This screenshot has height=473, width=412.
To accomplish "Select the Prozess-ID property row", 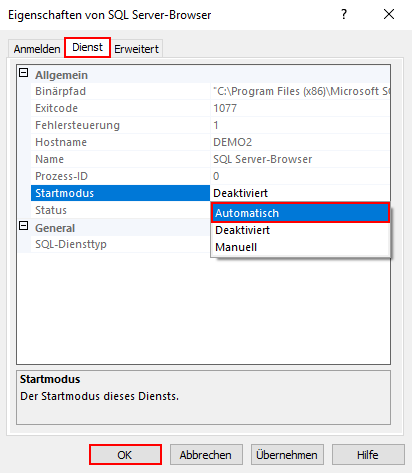I will [210, 176].
